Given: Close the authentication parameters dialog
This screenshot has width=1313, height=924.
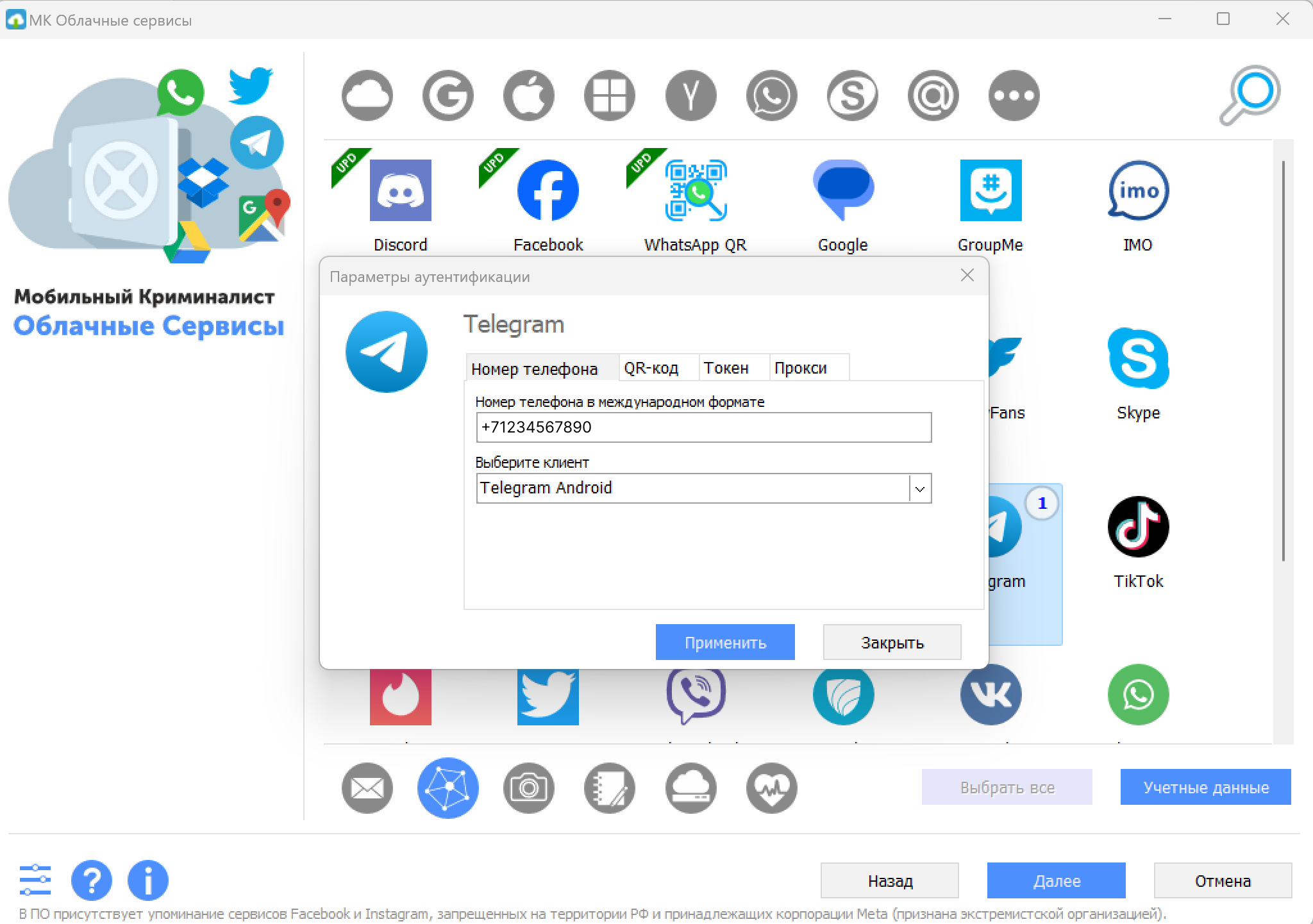Looking at the screenshot, I should click(x=967, y=276).
